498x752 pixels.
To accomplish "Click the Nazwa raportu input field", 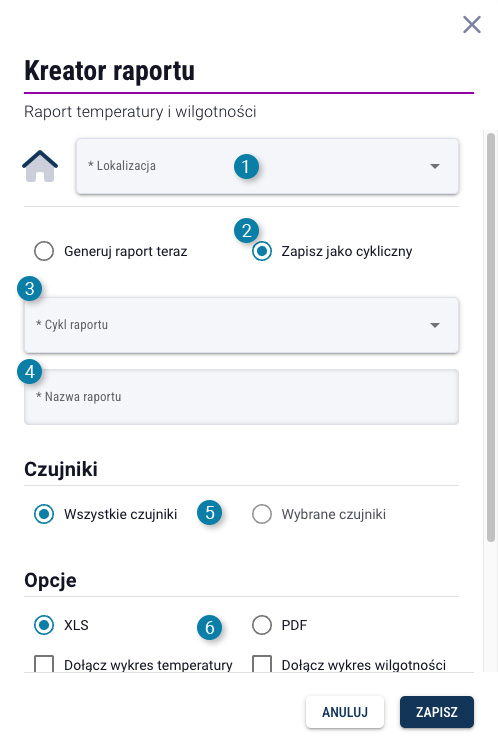I will [x=241, y=397].
